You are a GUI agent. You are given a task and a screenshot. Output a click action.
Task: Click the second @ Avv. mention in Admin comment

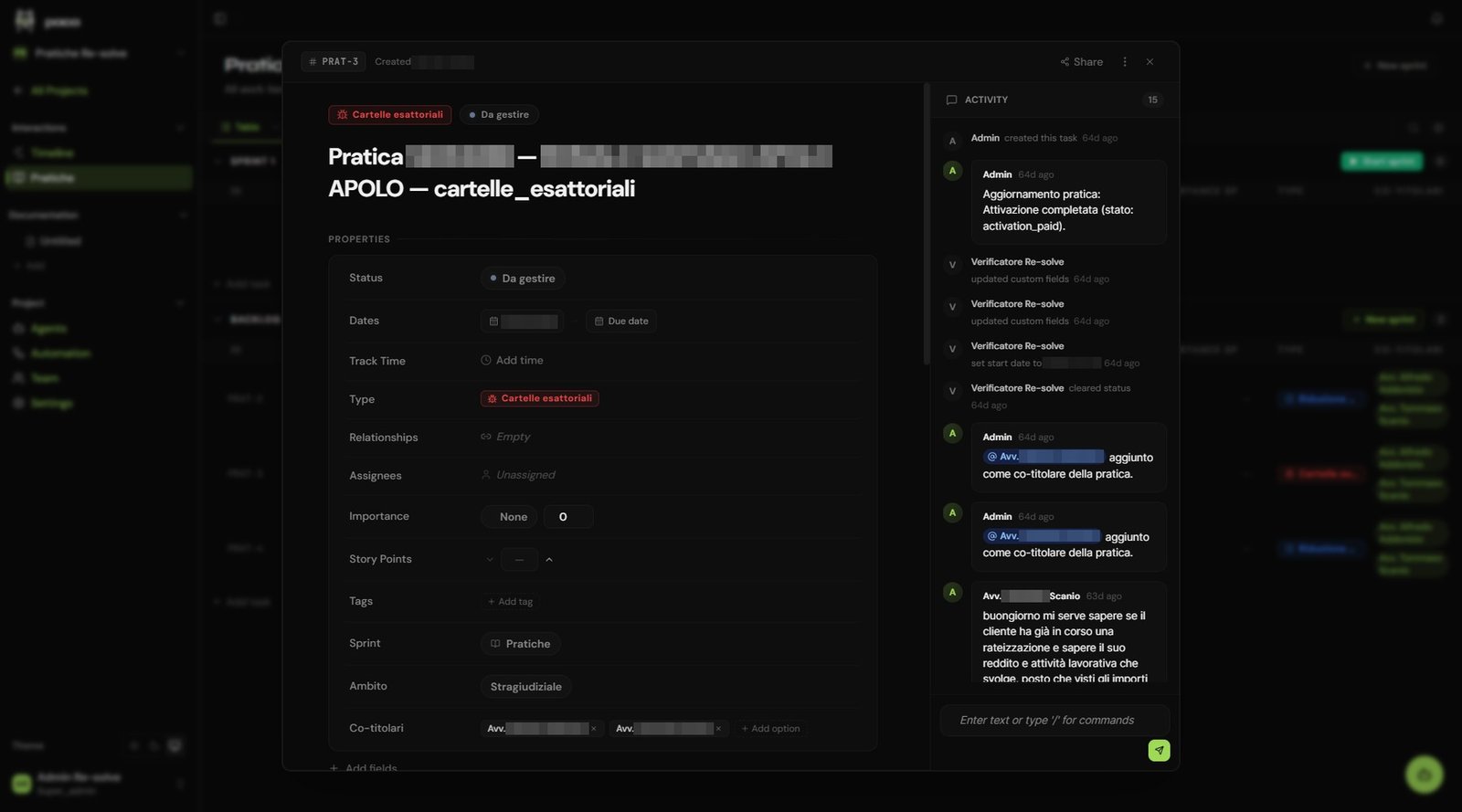pyautogui.click(x=1042, y=536)
